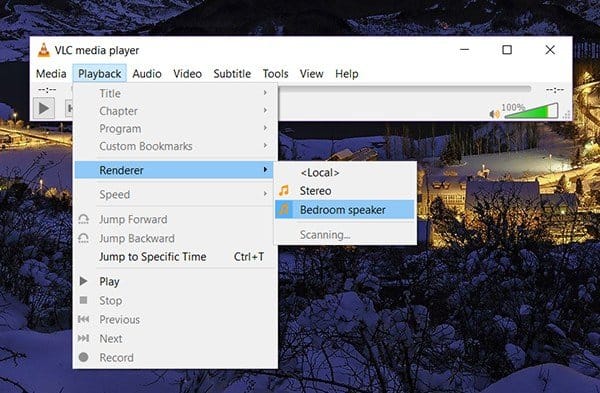Click the Jump Forward icon
This screenshot has width=600, height=393.
pyautogui.click(x=83, y=219)
